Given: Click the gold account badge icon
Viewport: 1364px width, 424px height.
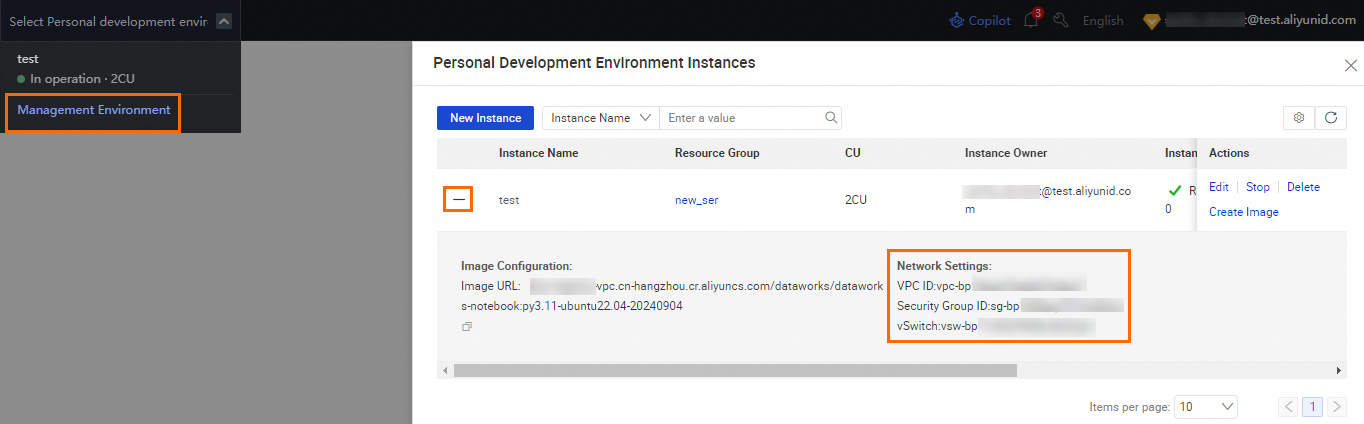Looking at the screenshot, I should tap(1152, 20).
